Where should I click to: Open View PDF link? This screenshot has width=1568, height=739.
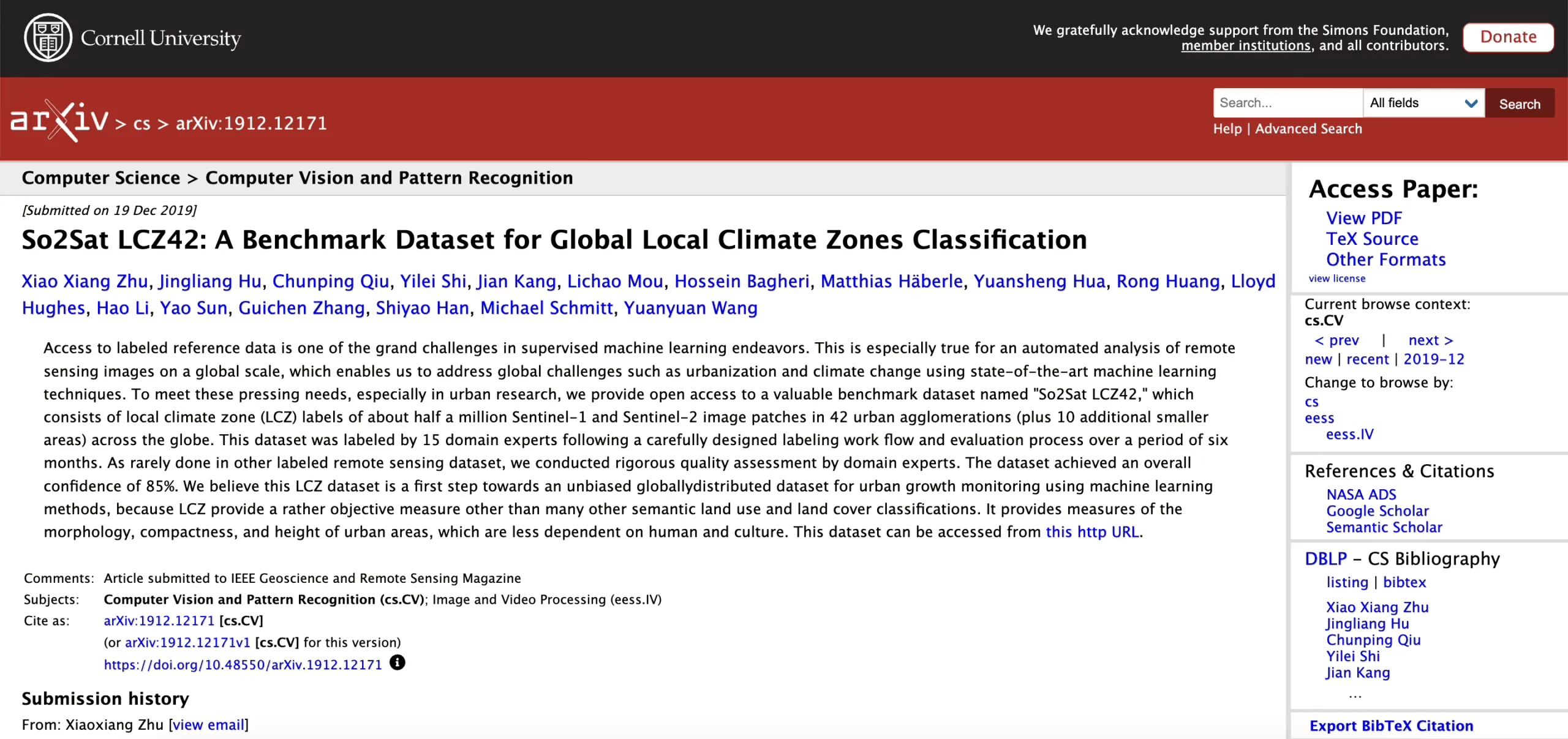pyautogui.click(x=1364, y=218)
